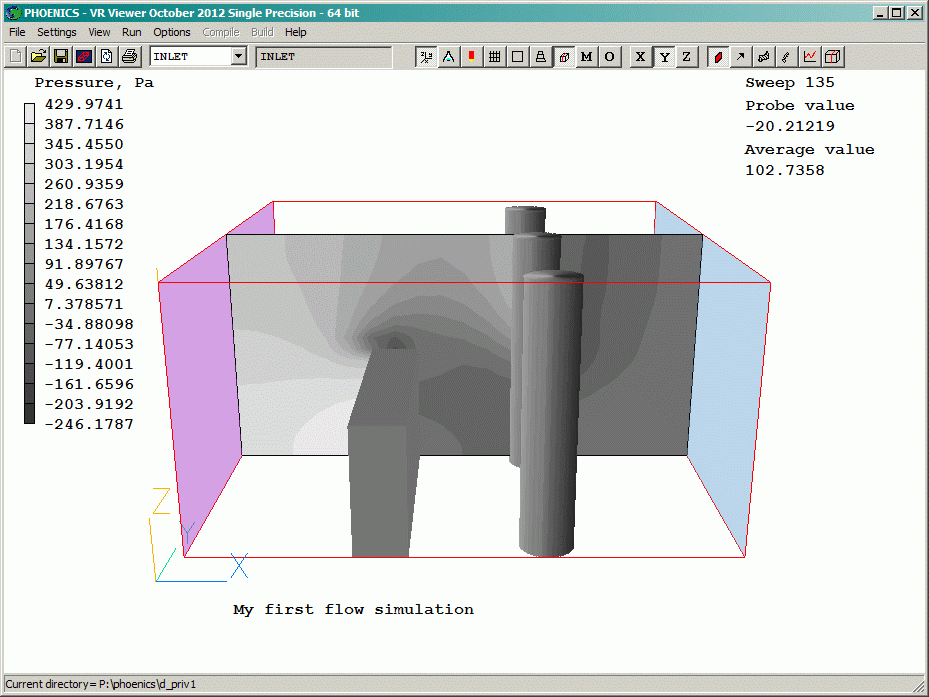Click the pressure contour grayscale legend bar
Viewport: 929px width, 697px height.
tap(29, 264)
